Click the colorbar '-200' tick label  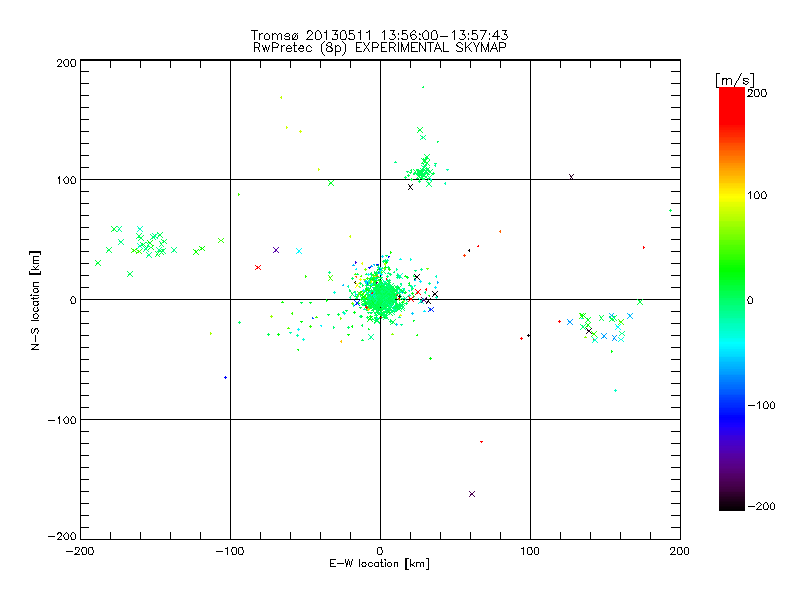[x=761, y=506]
